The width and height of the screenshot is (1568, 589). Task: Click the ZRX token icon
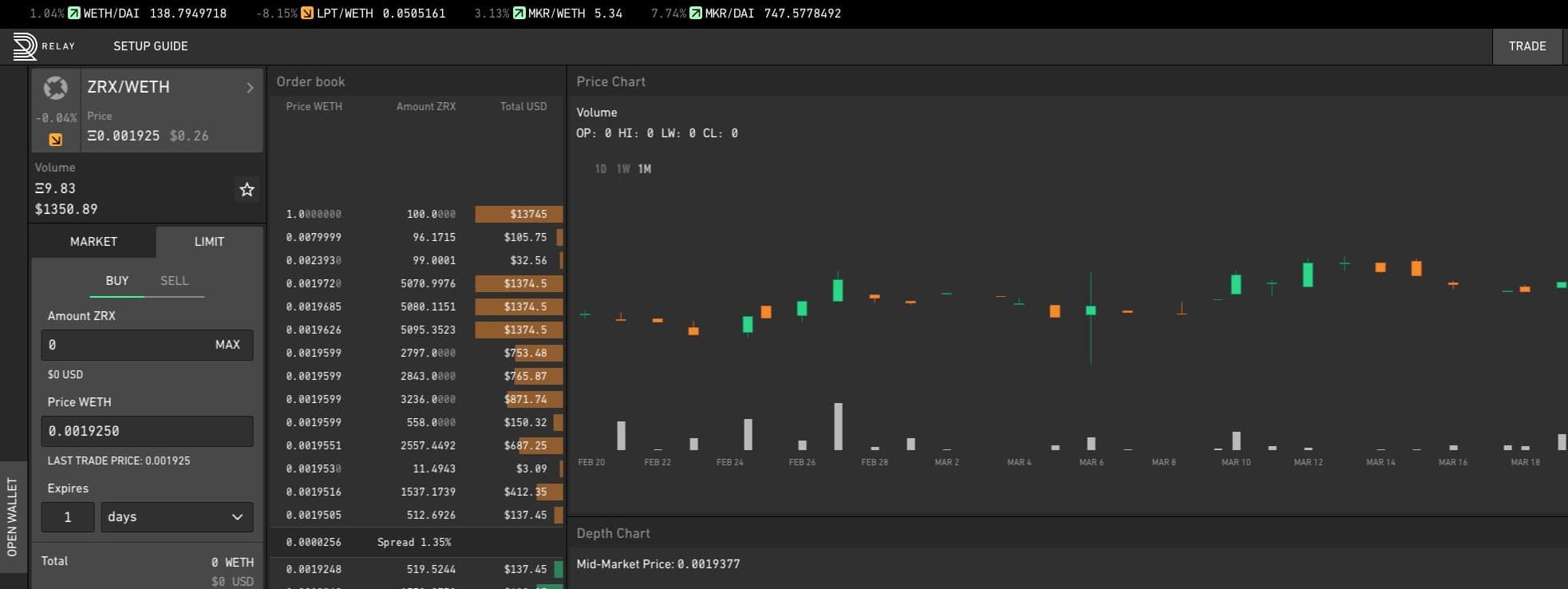point(55,88)
